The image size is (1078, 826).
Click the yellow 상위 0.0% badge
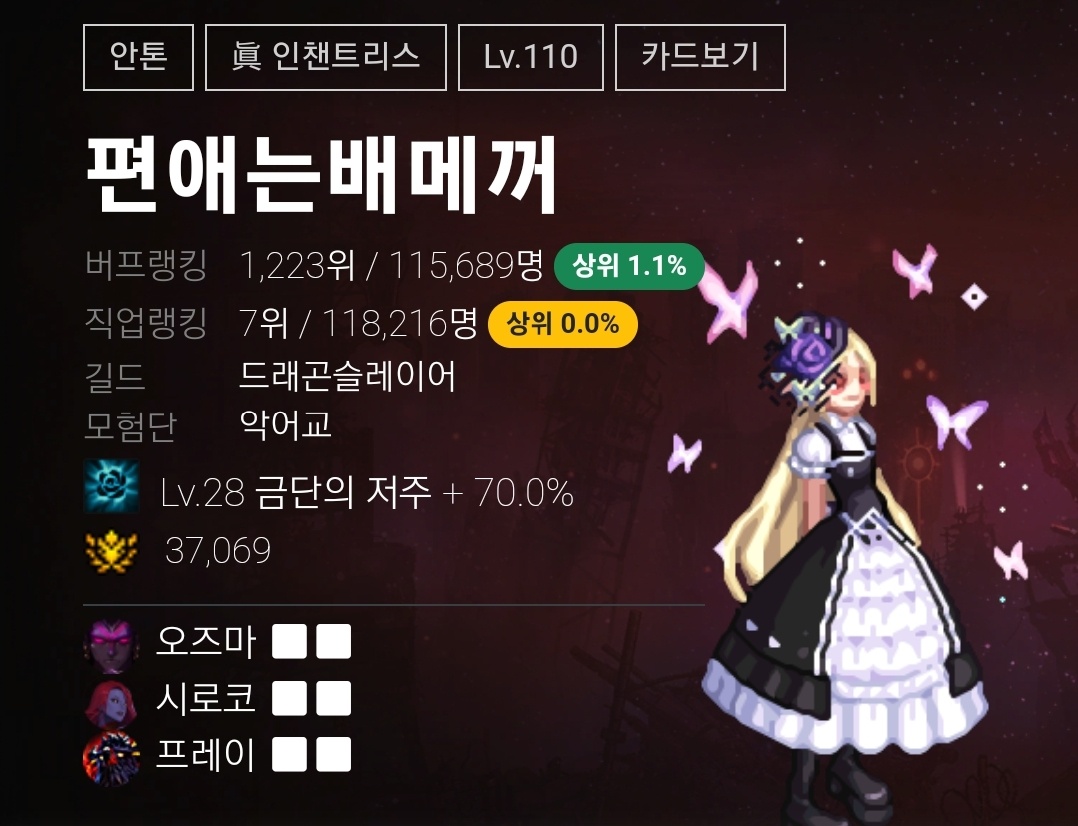(x=562, y=323)
